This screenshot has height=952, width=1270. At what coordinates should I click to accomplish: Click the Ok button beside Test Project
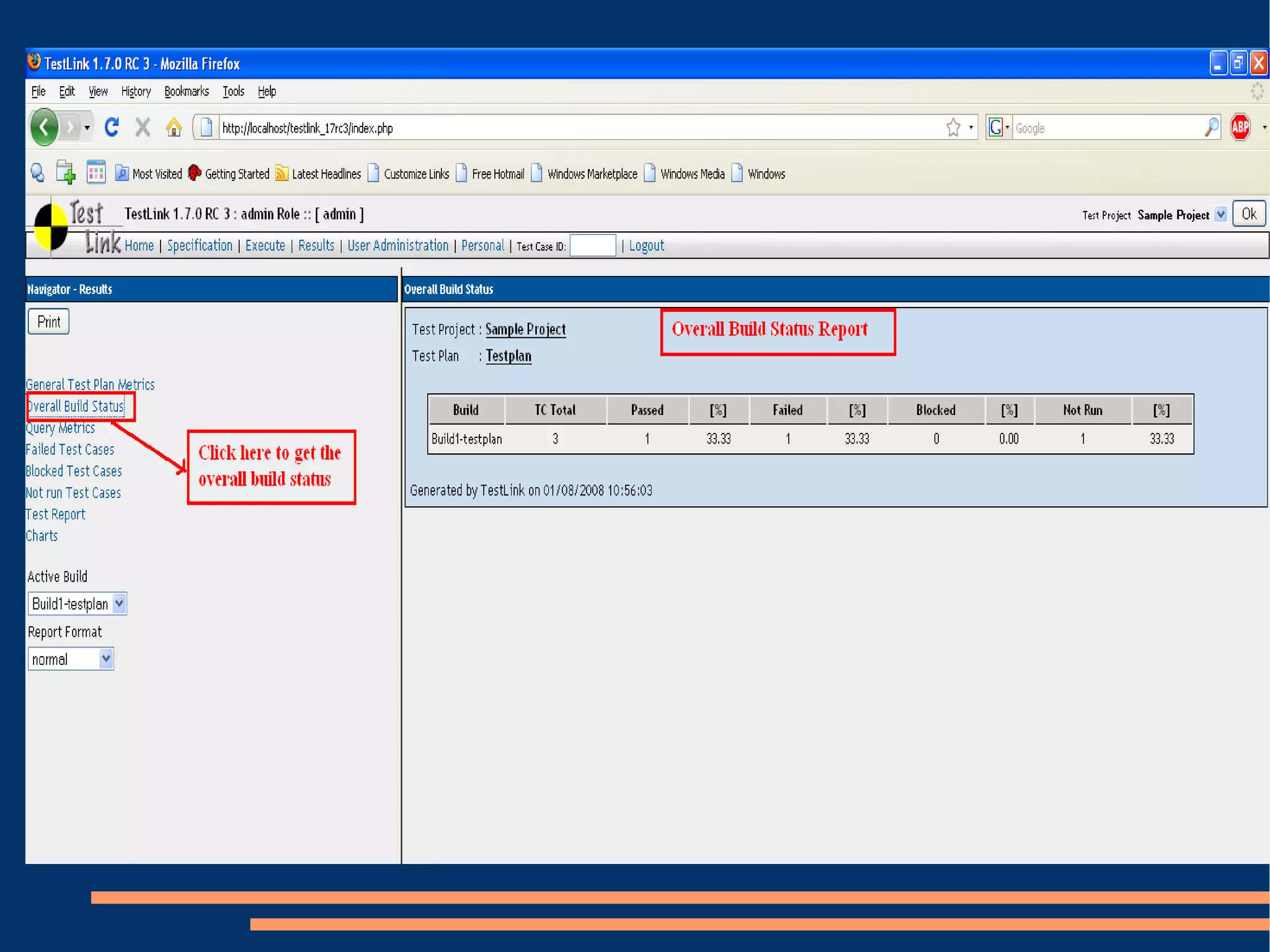click(x=1249, y=214)
